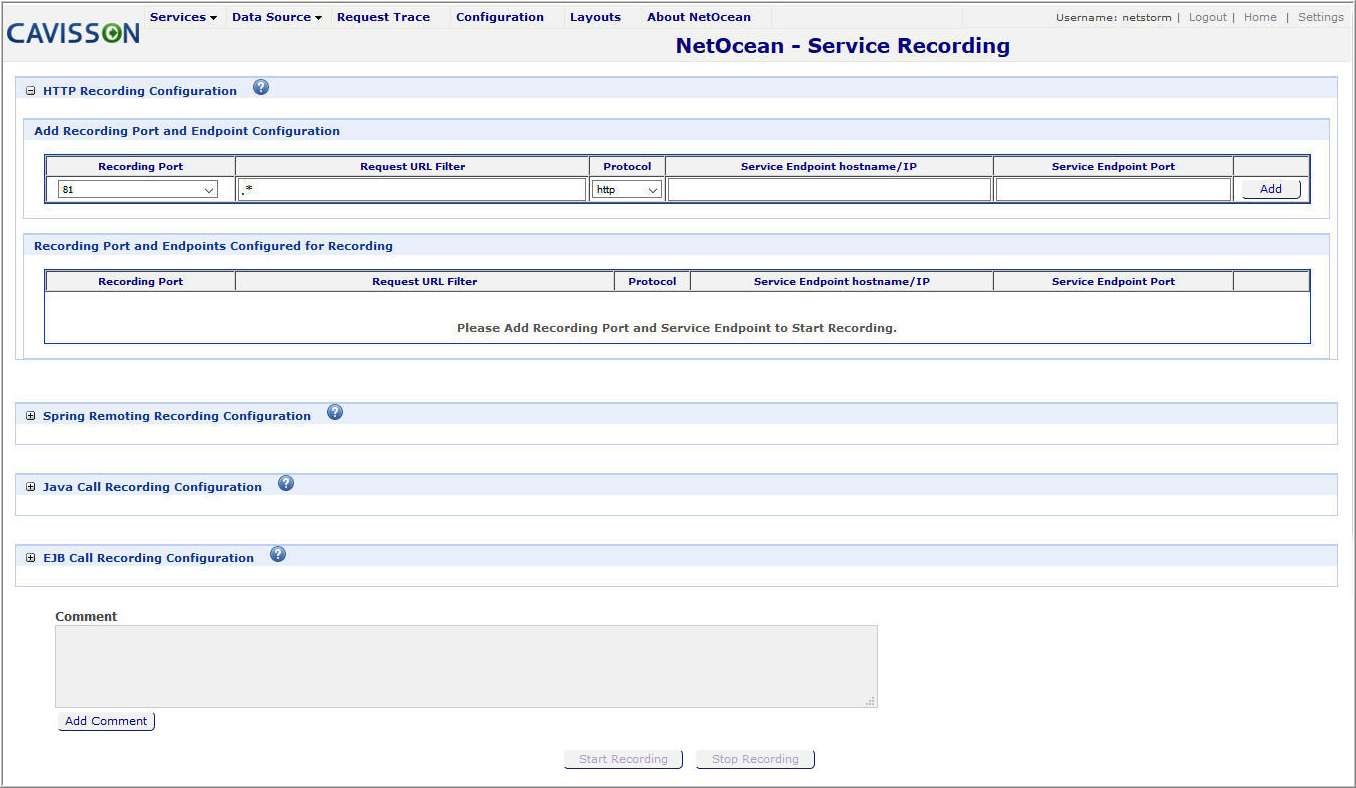1356x788 pixels.
Task: Open the Layouts menu item
Action: coord(595,17)
